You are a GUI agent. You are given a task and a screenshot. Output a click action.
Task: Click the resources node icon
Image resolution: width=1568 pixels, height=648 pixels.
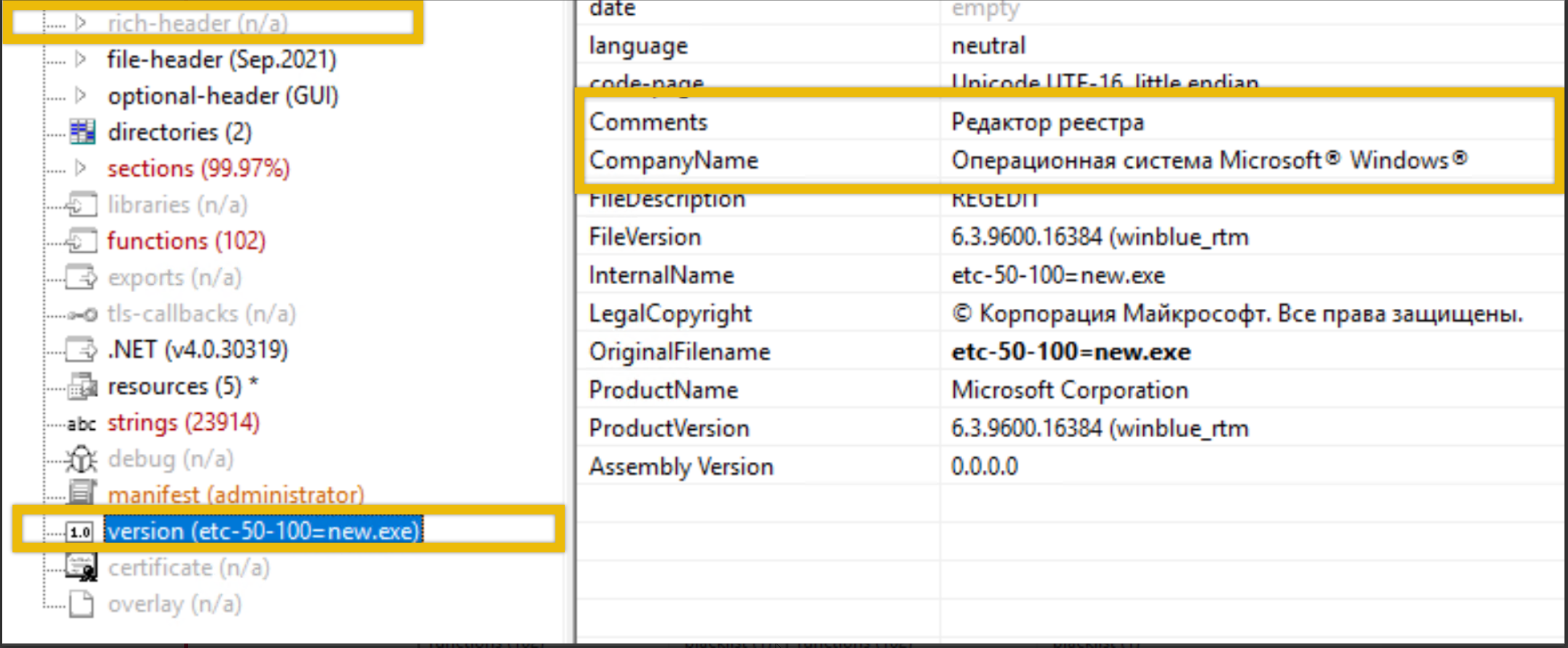pyautogui.click(x=82, y=387)
